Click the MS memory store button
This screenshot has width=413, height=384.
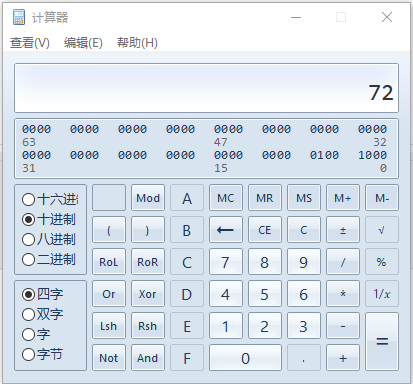tap(304, 198)
